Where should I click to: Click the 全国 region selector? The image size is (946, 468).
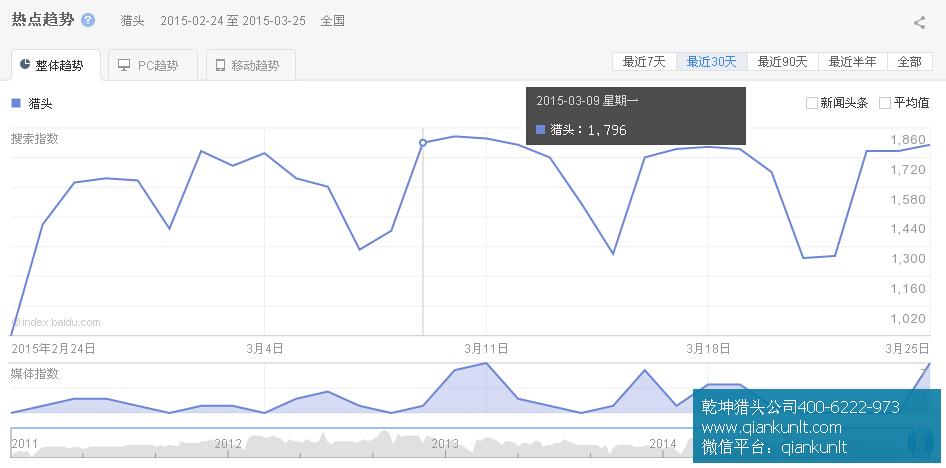tap(333, 21)
